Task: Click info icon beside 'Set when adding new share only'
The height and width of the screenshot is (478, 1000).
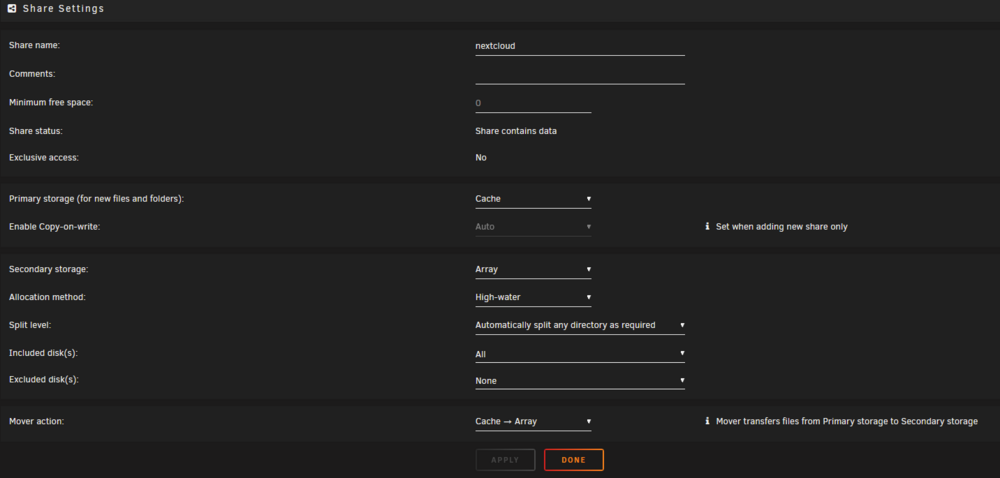Action: coord(707,226)
